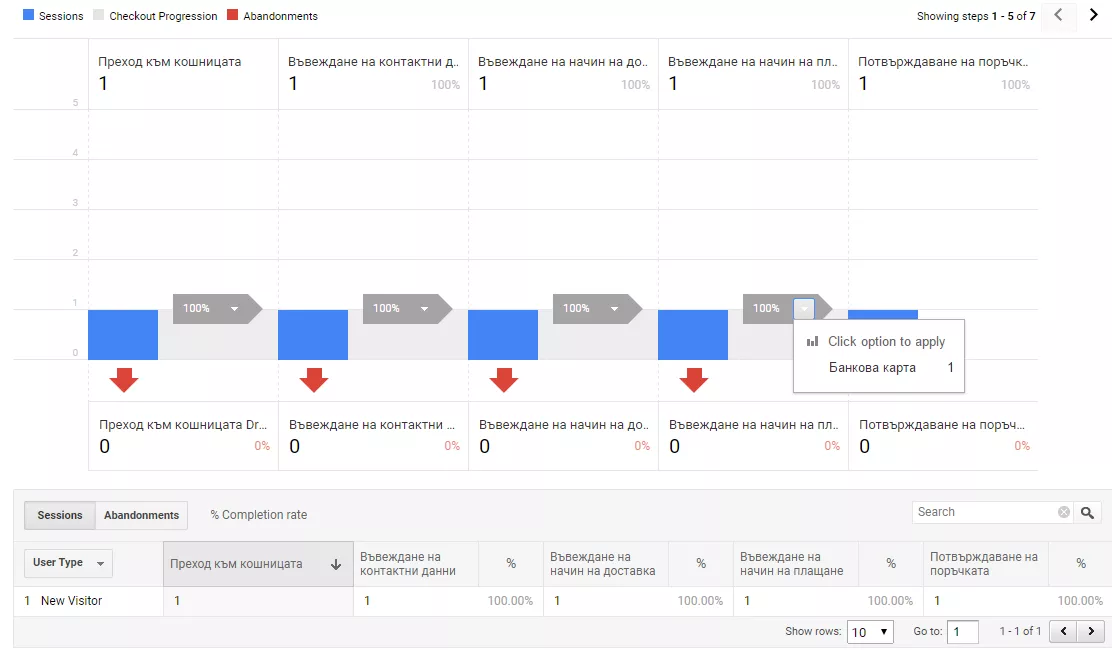Viewport: 1112px width, 650px height.
Task: Click Преход към кошницата step header
Action: (169, 62)
